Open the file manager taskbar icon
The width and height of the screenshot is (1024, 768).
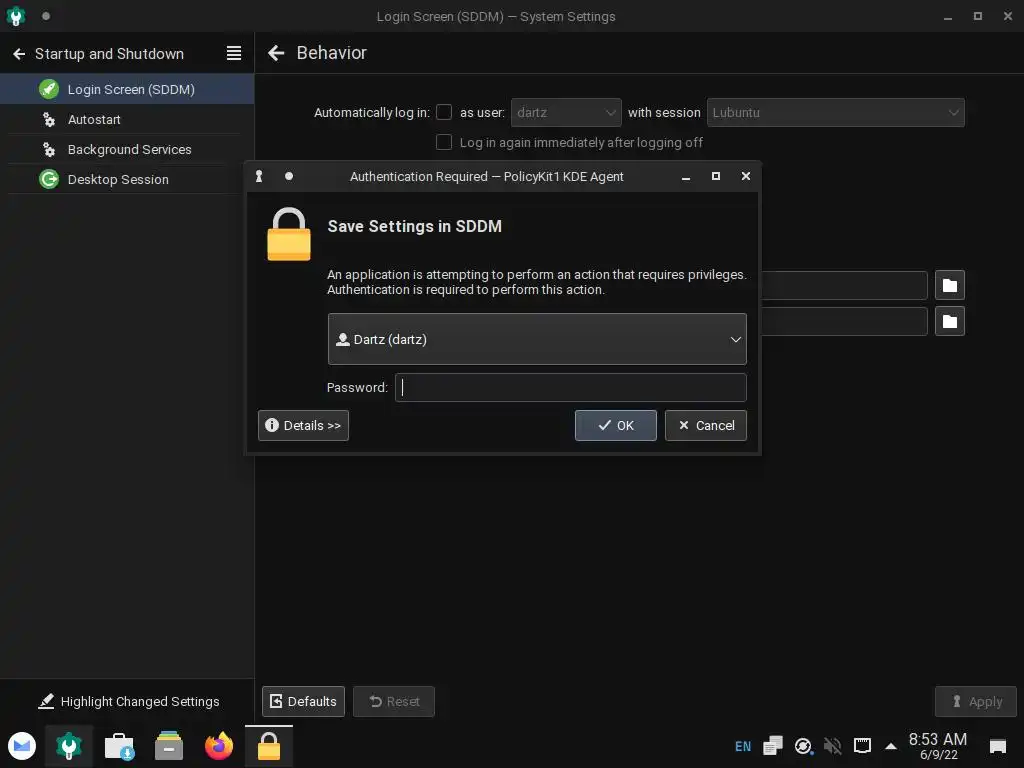click(168, 746)
